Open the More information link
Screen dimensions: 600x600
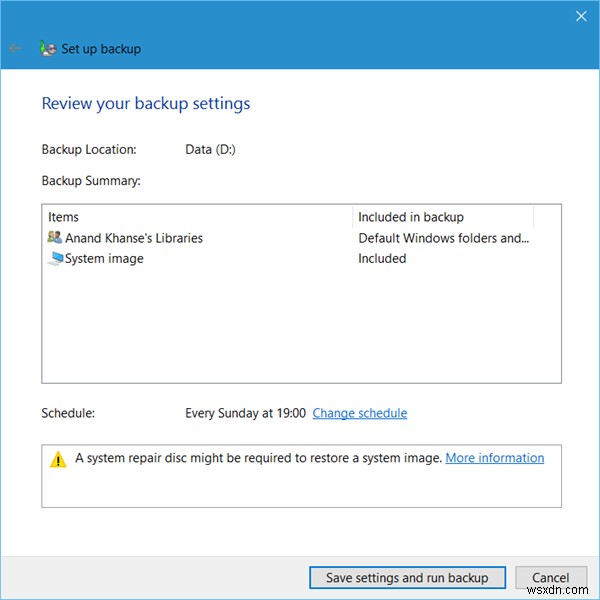(x=494, y=458)
